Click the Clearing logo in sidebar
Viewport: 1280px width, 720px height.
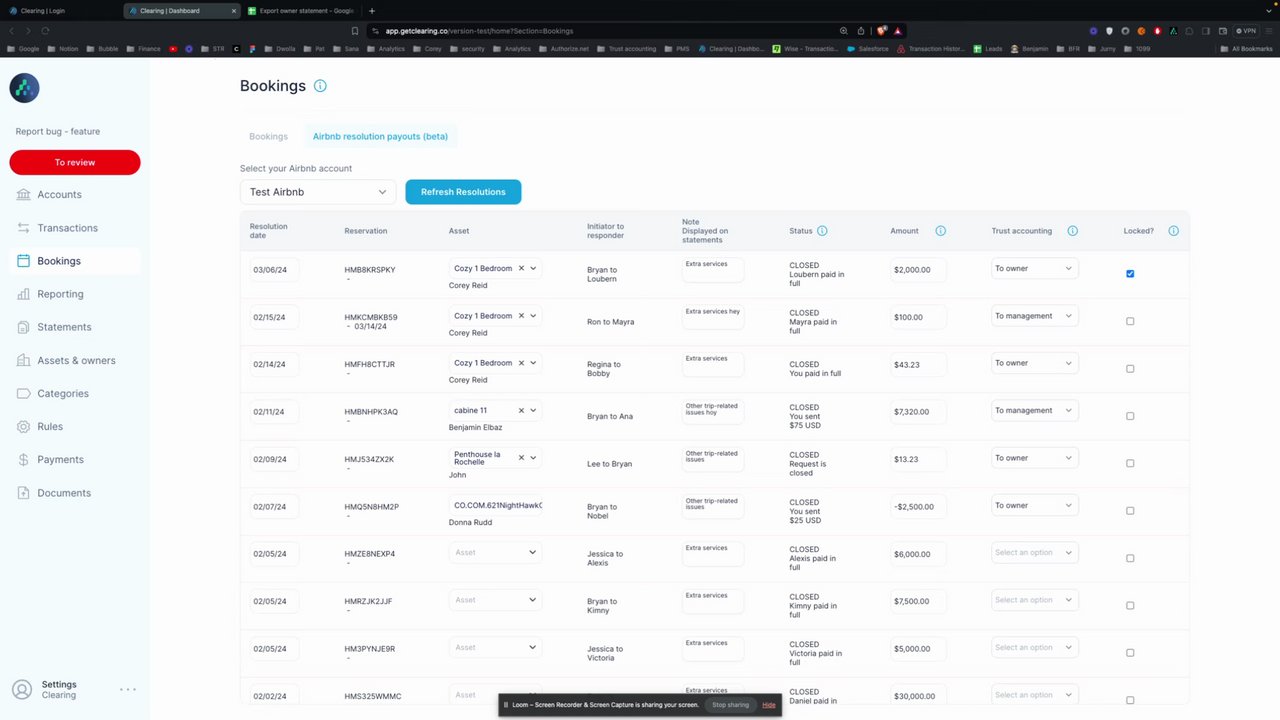[x=25, y=88]
